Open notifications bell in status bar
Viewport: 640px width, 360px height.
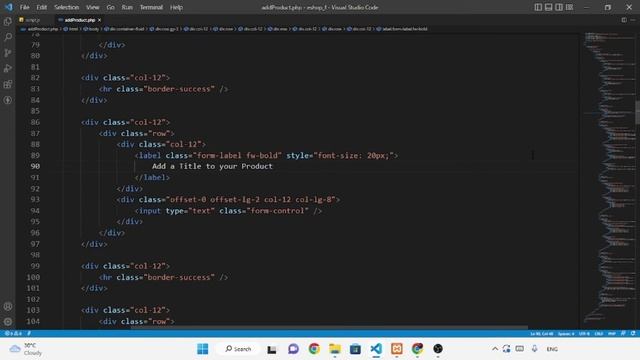point(633,333)
